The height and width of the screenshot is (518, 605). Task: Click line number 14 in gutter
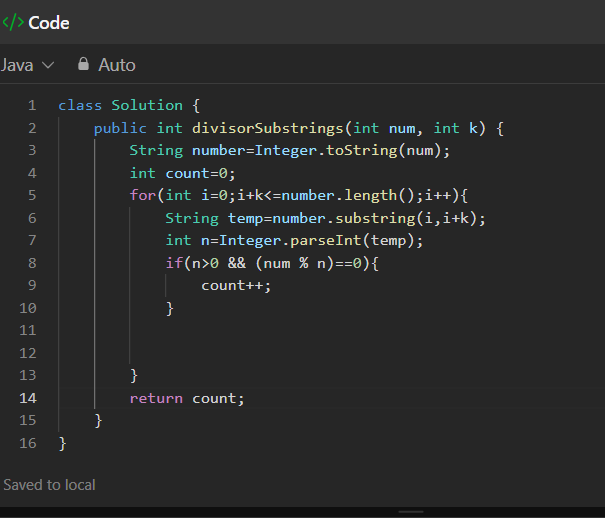click(28, 398)
